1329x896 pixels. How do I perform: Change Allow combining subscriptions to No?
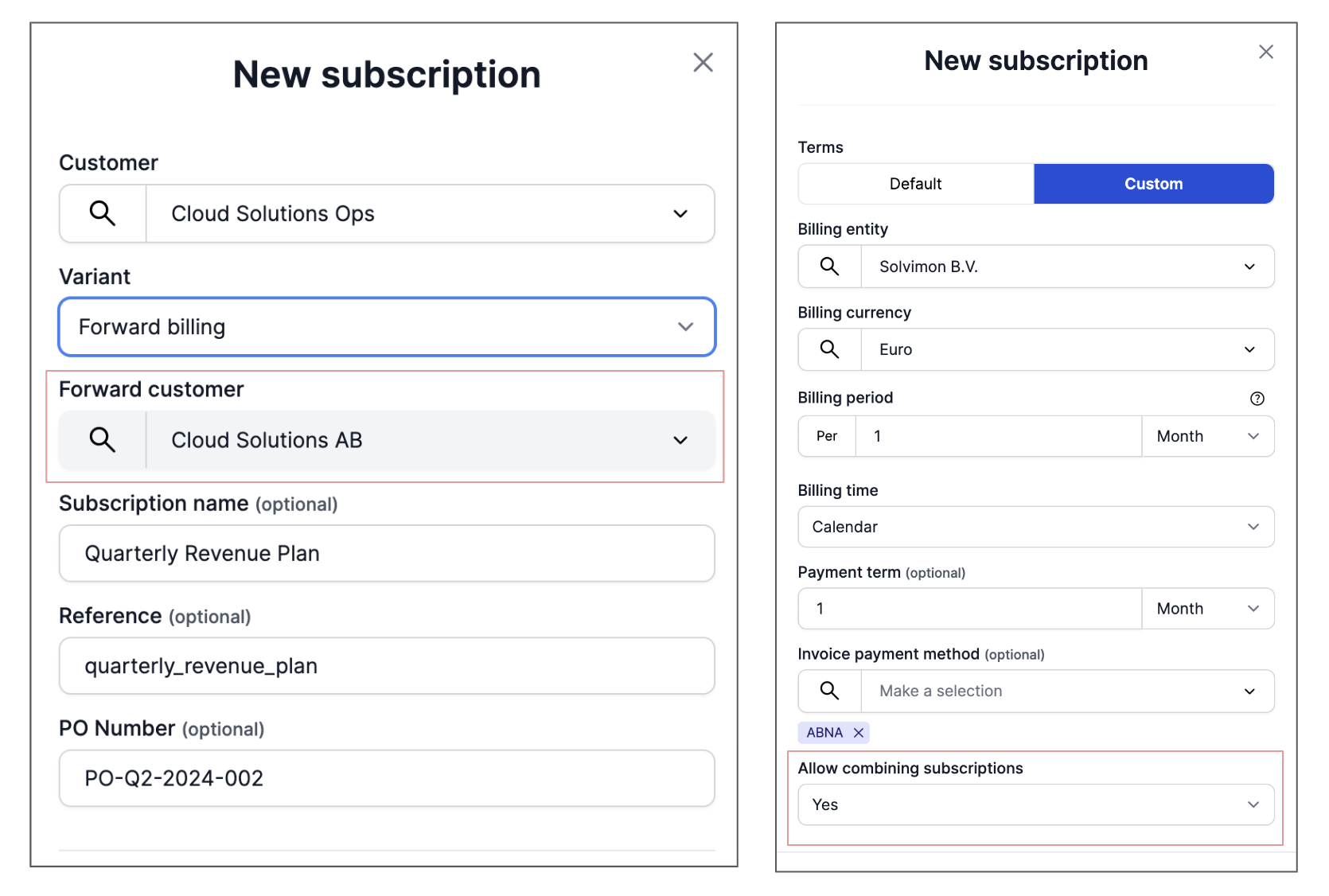1035,804
